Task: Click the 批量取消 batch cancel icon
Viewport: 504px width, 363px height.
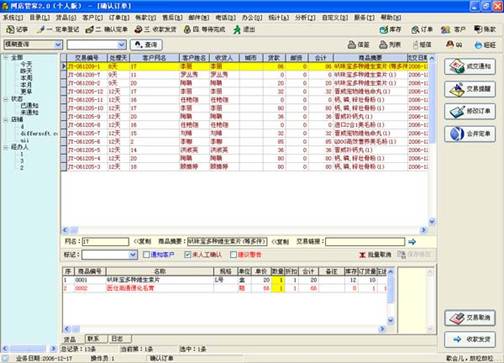Action: click(x=363, y=255)
